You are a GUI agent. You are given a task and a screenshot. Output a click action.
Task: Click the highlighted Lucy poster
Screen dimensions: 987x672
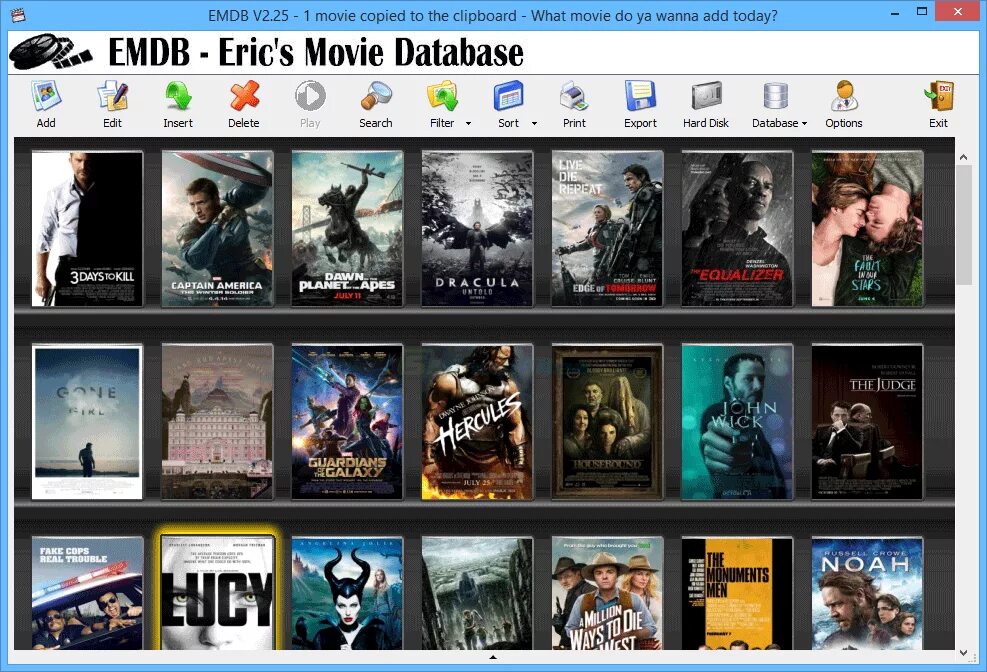point(217,593)
